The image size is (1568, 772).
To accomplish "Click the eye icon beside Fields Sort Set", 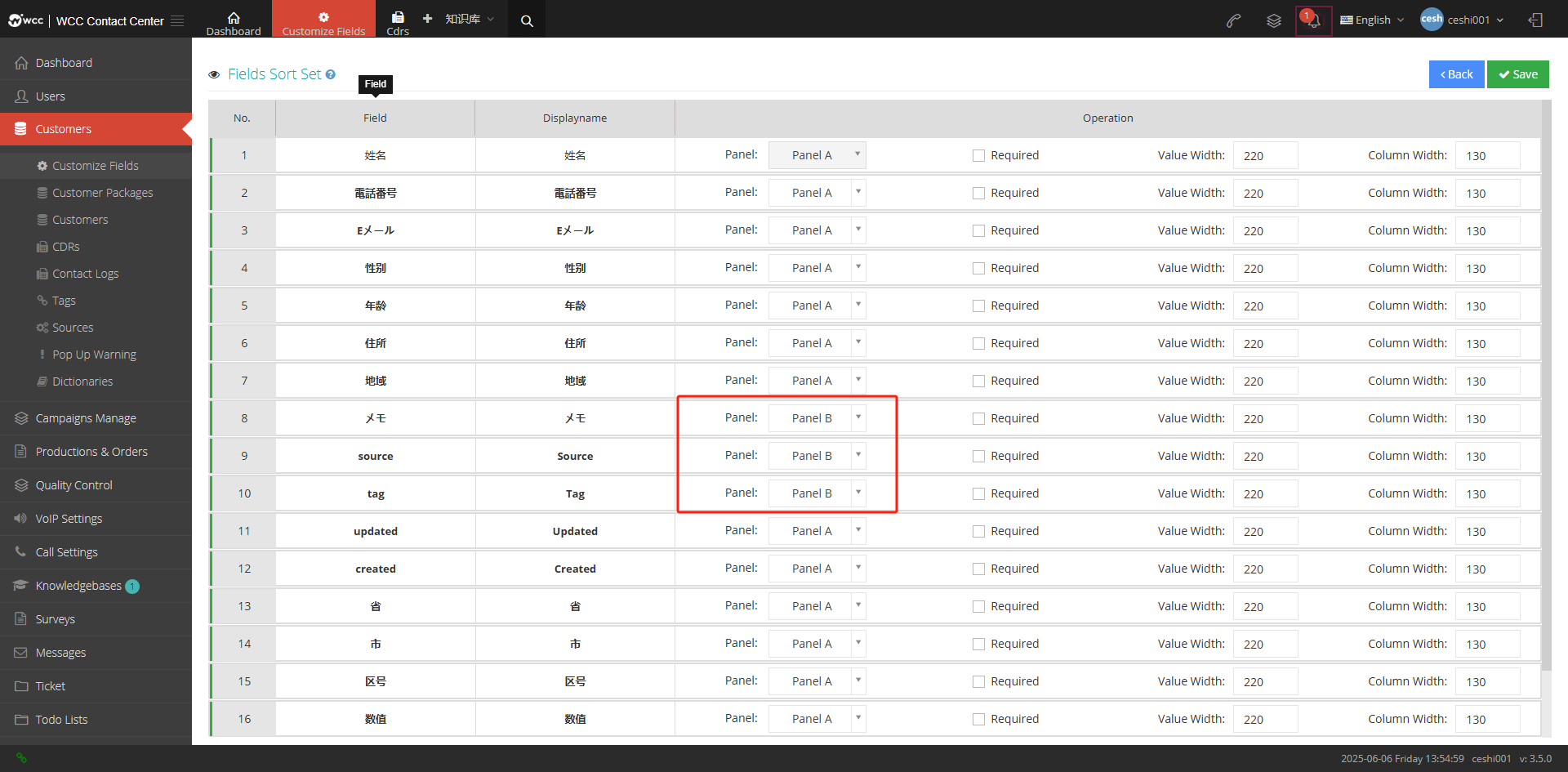I will point(214,74).
